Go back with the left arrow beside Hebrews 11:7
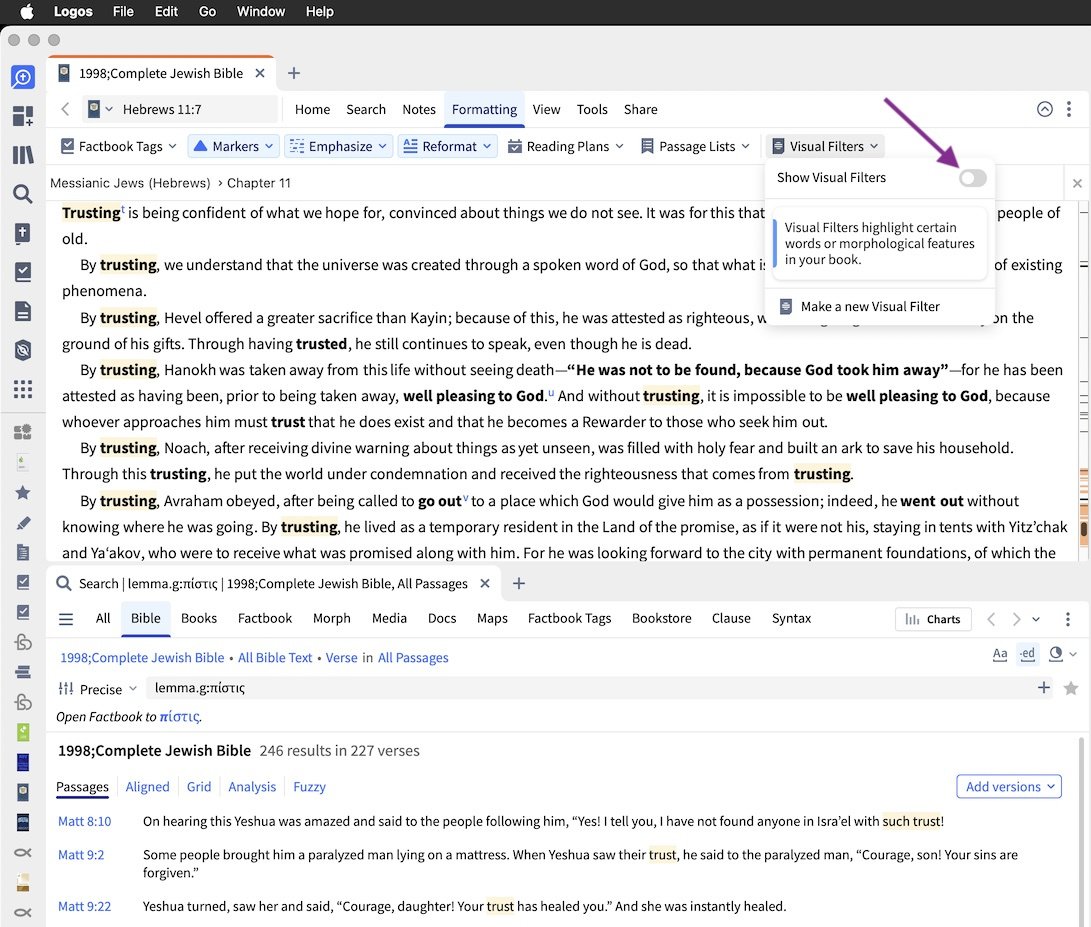Viewport: 1091px width, 927px height. pyautogui.click(x=65, y=109)
